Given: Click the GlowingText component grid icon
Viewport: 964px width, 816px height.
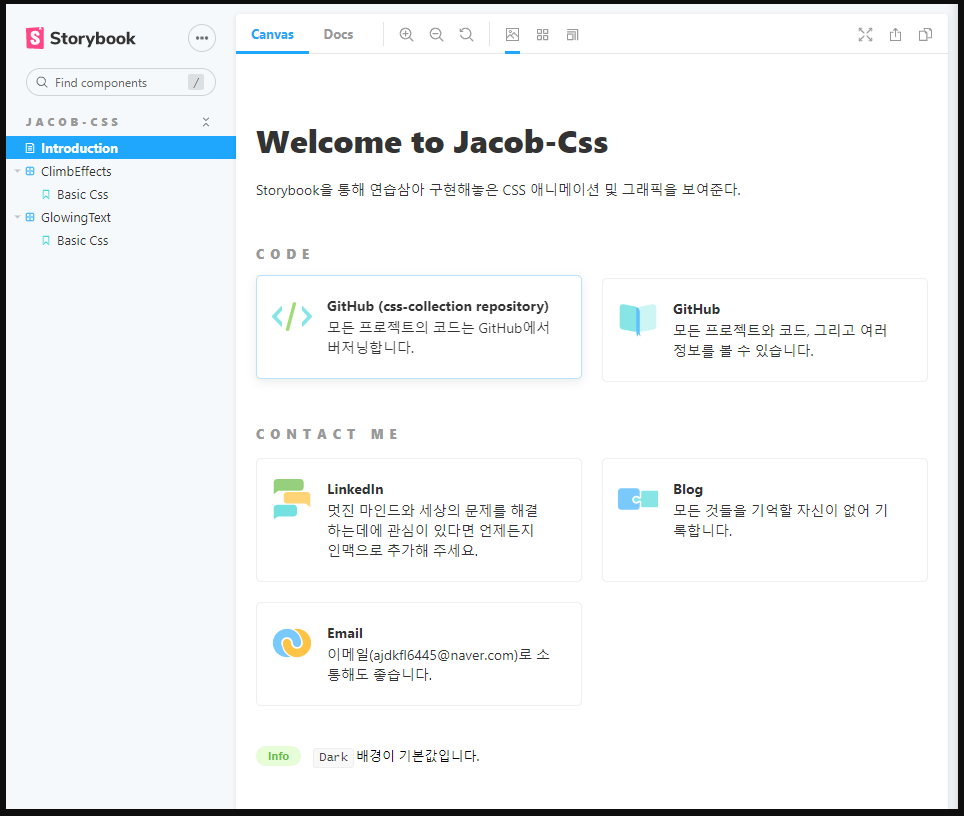Looking at the screenshot, I should click(30, 217).
